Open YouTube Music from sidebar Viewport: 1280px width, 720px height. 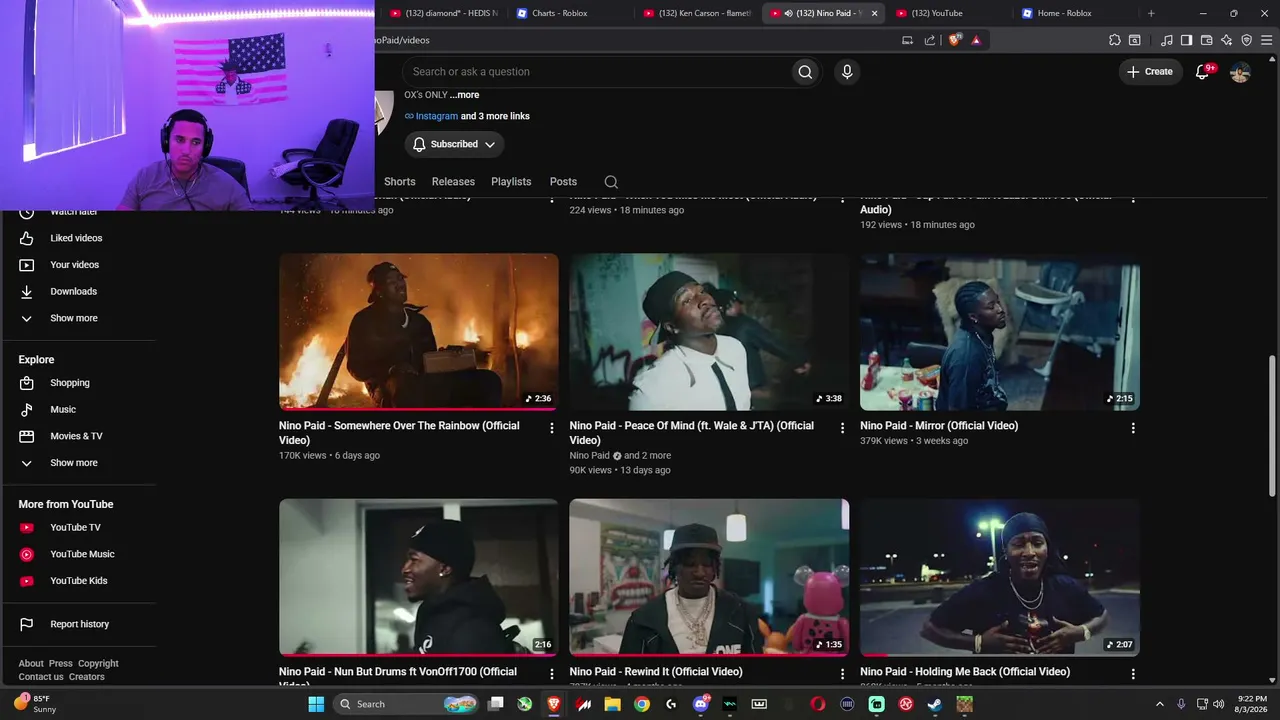pos(80,554)
